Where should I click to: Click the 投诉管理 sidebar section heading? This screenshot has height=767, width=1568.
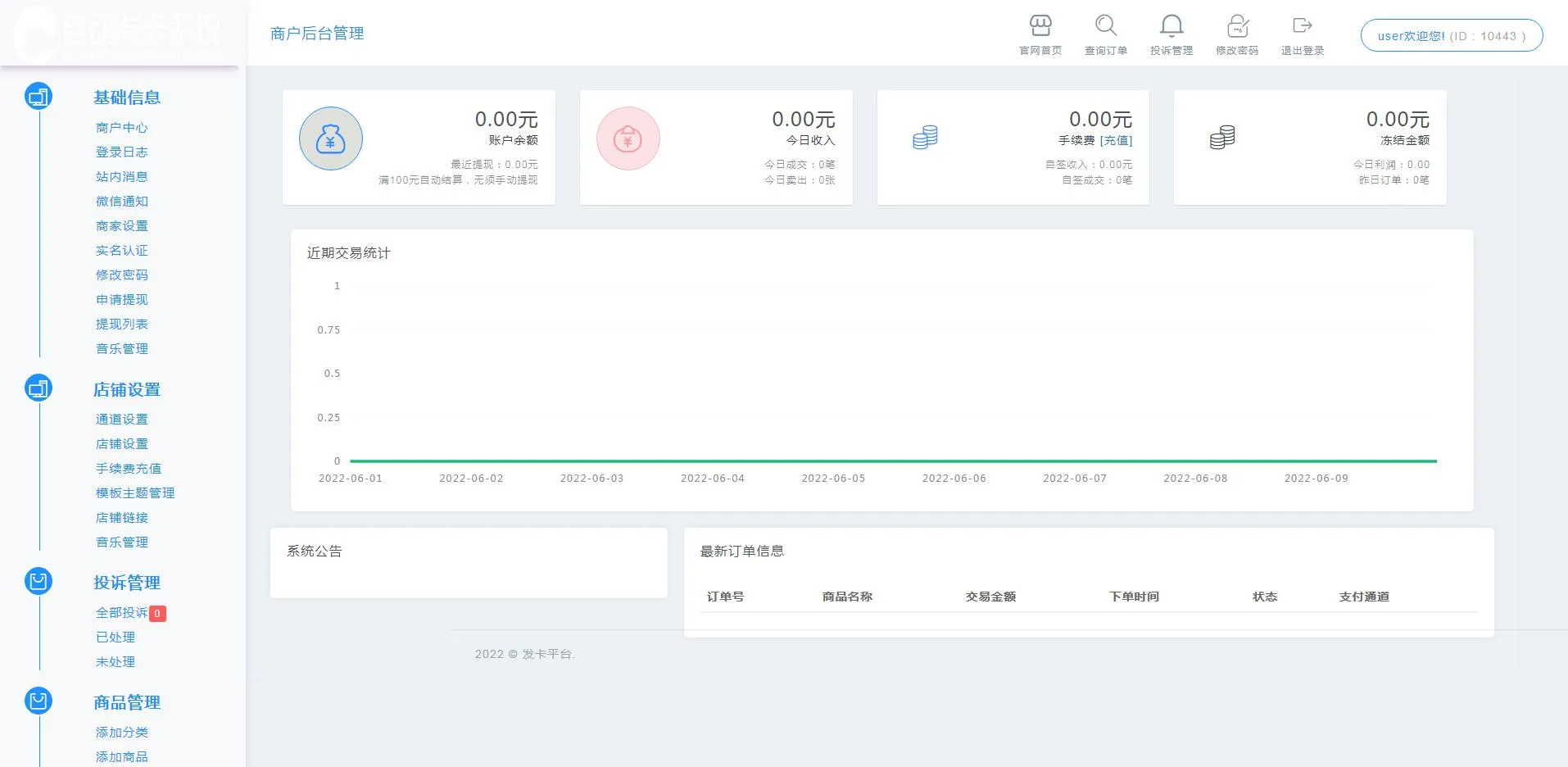pos(127,583)
